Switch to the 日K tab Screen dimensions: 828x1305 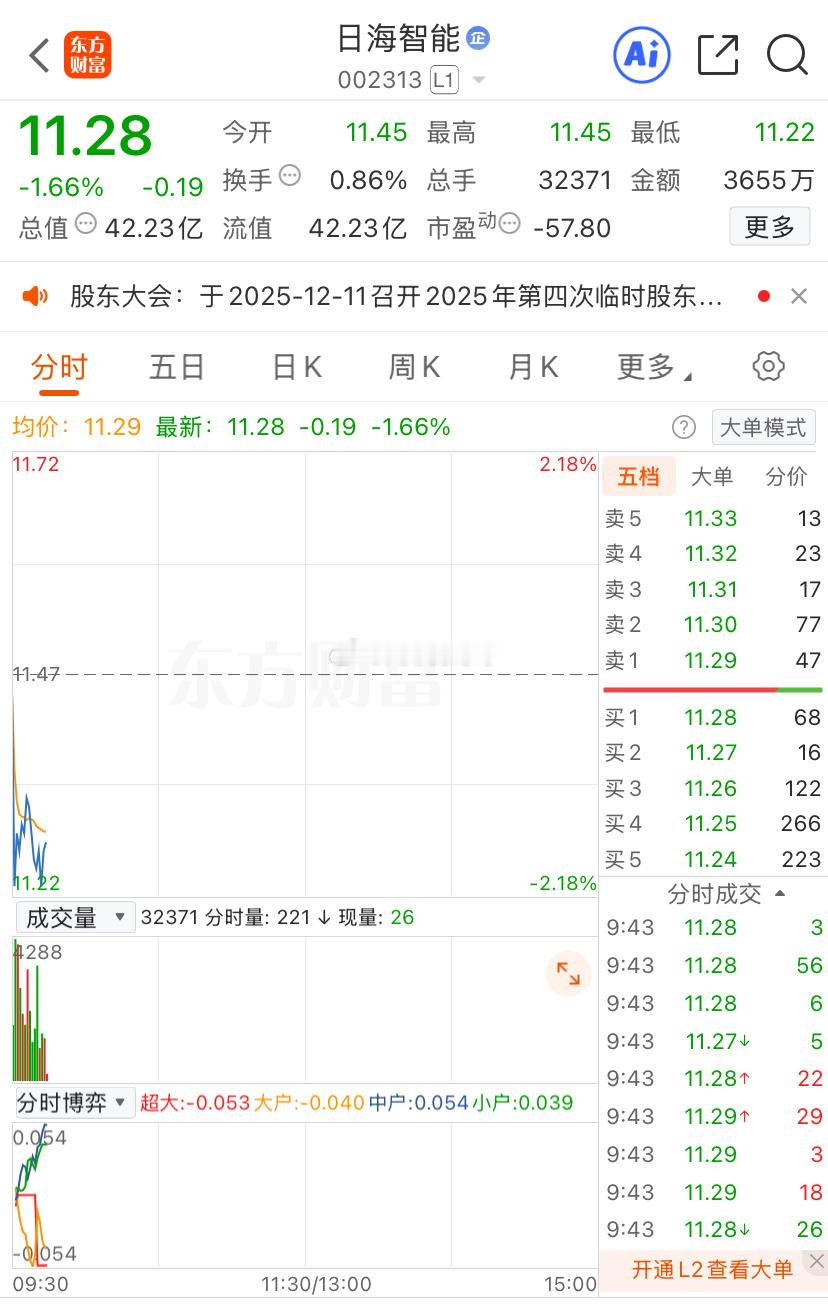tap(295, 366)
